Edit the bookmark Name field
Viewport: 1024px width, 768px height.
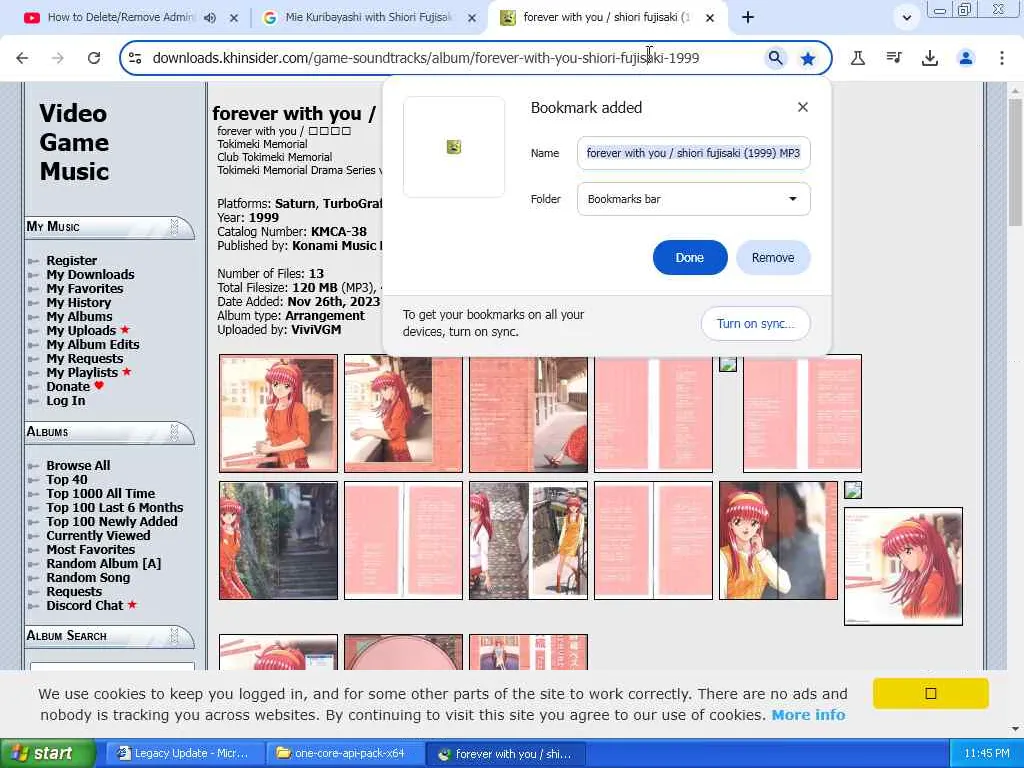[694, 153]
